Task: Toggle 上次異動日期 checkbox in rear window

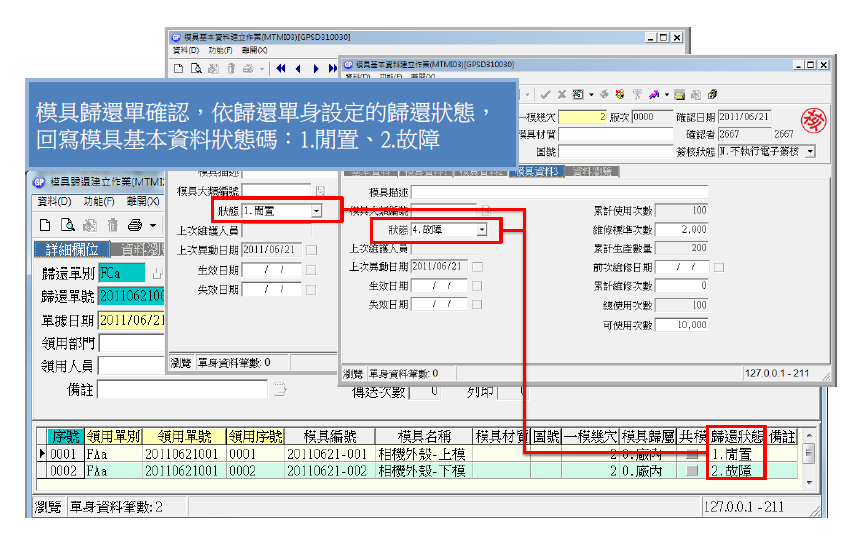Action: [312, 250]
